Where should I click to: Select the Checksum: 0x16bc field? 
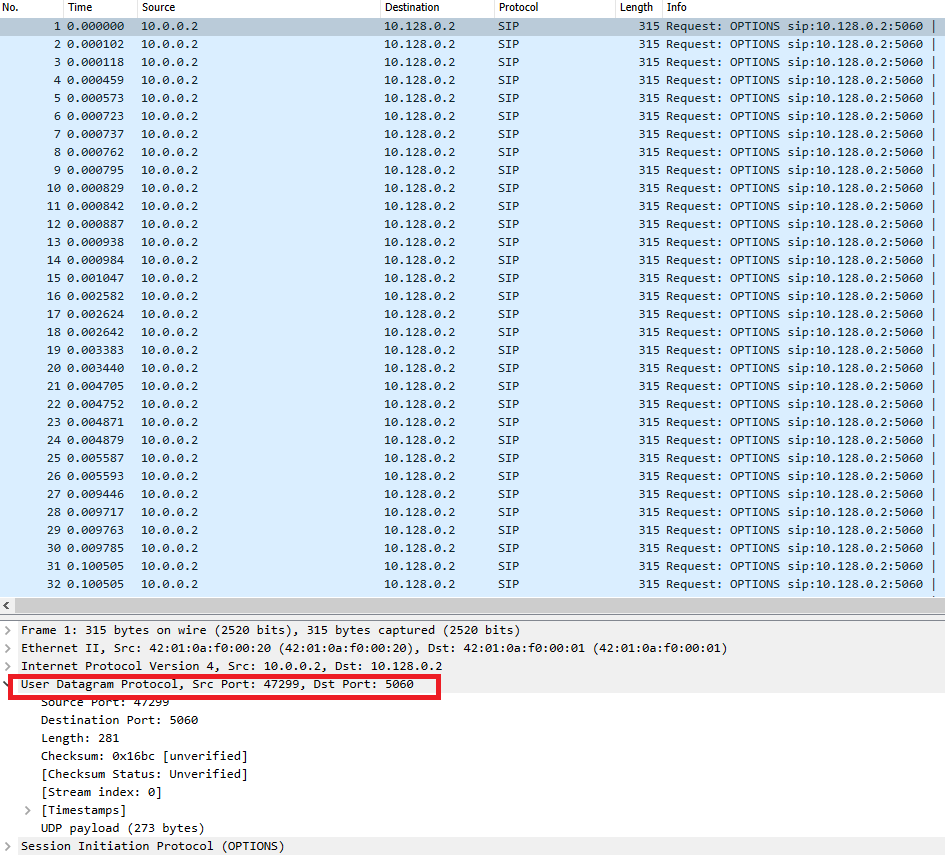[144, 756]
